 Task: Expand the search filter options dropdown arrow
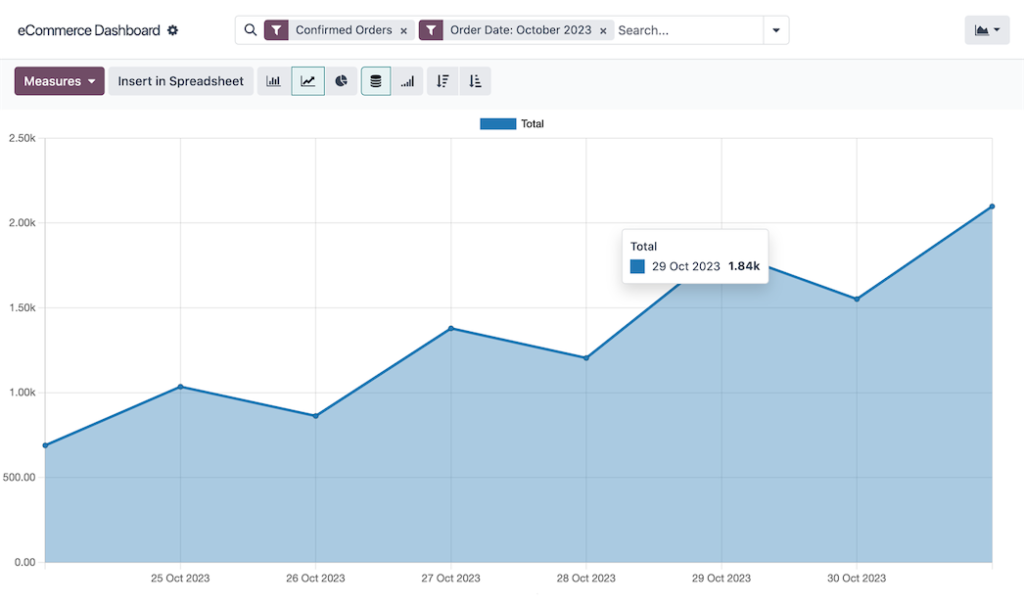pyautogui.click(x=776, y=30)
